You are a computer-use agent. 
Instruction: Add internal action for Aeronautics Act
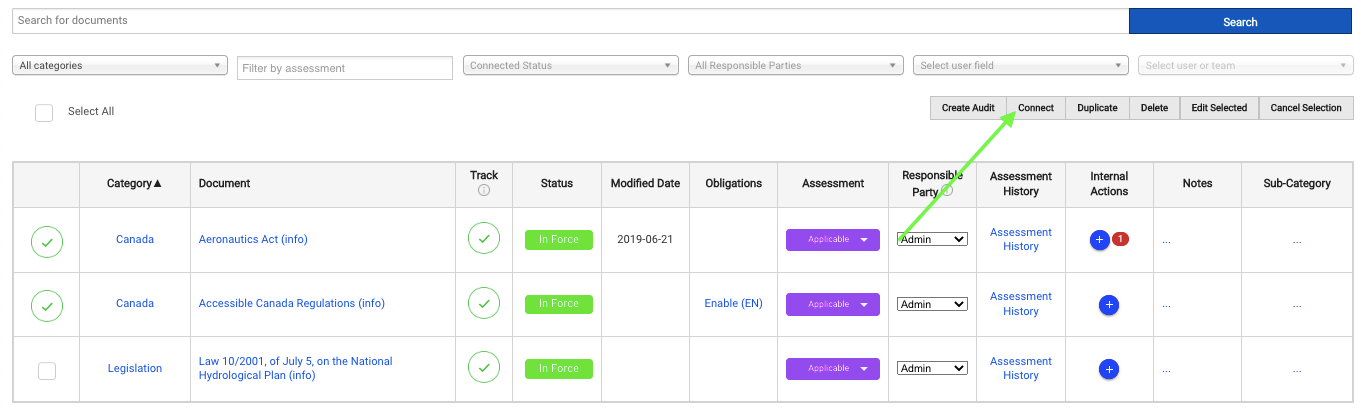pyautogui.click(x=1099, y=240)
